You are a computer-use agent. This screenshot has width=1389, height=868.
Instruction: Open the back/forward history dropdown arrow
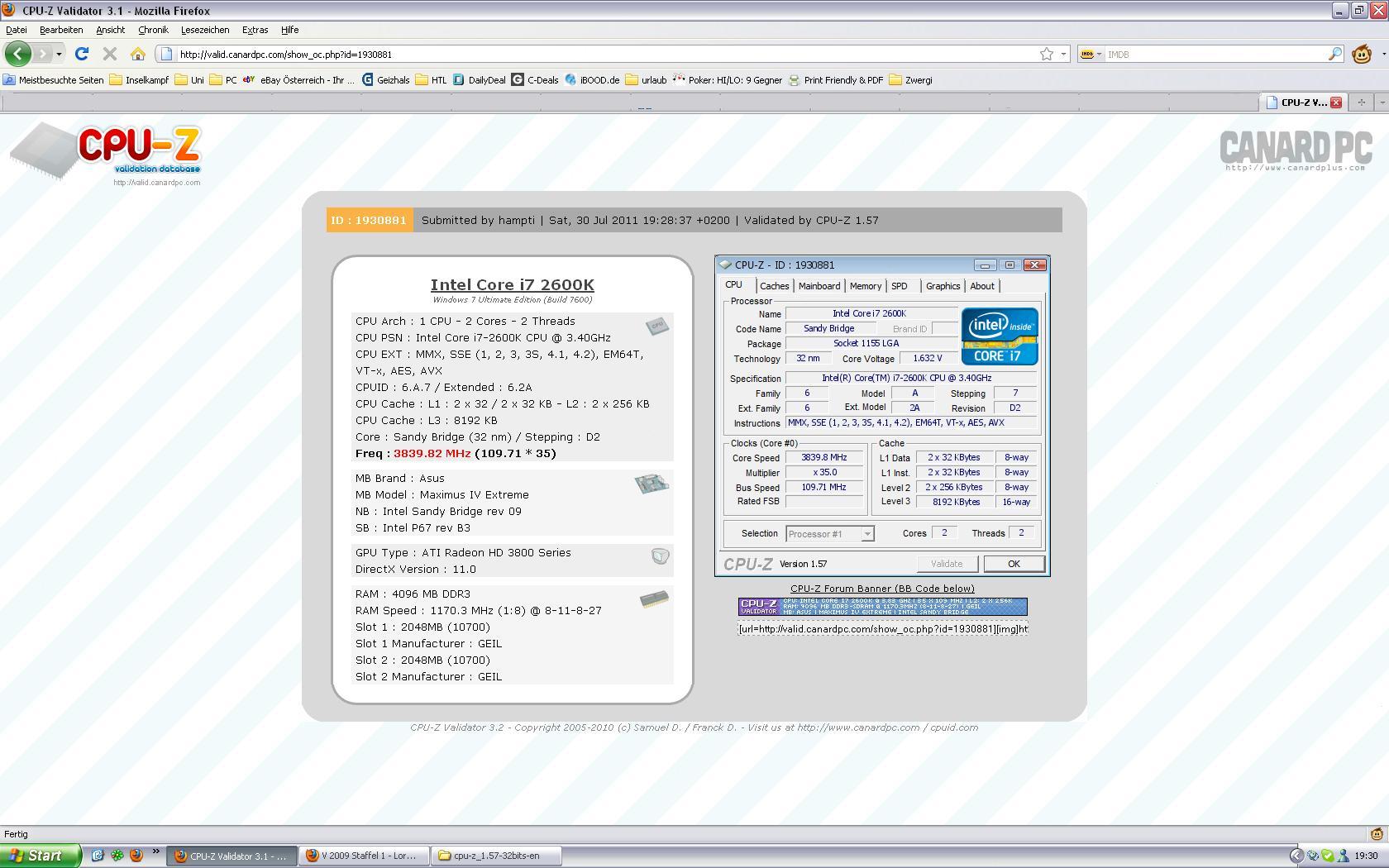coord(59,55)
